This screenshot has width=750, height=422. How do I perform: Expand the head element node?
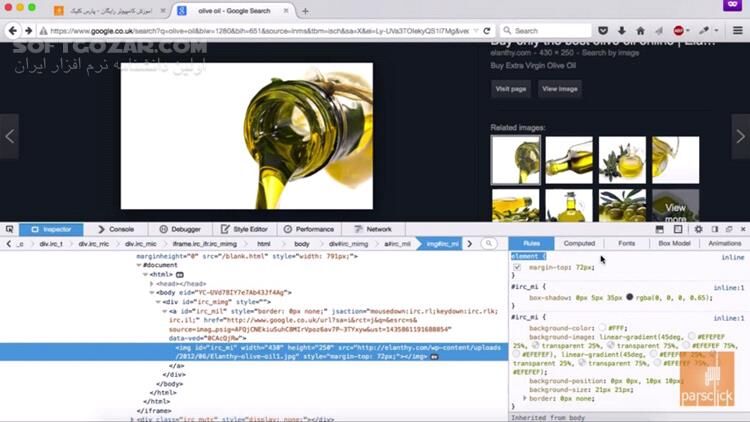[150, 283]
